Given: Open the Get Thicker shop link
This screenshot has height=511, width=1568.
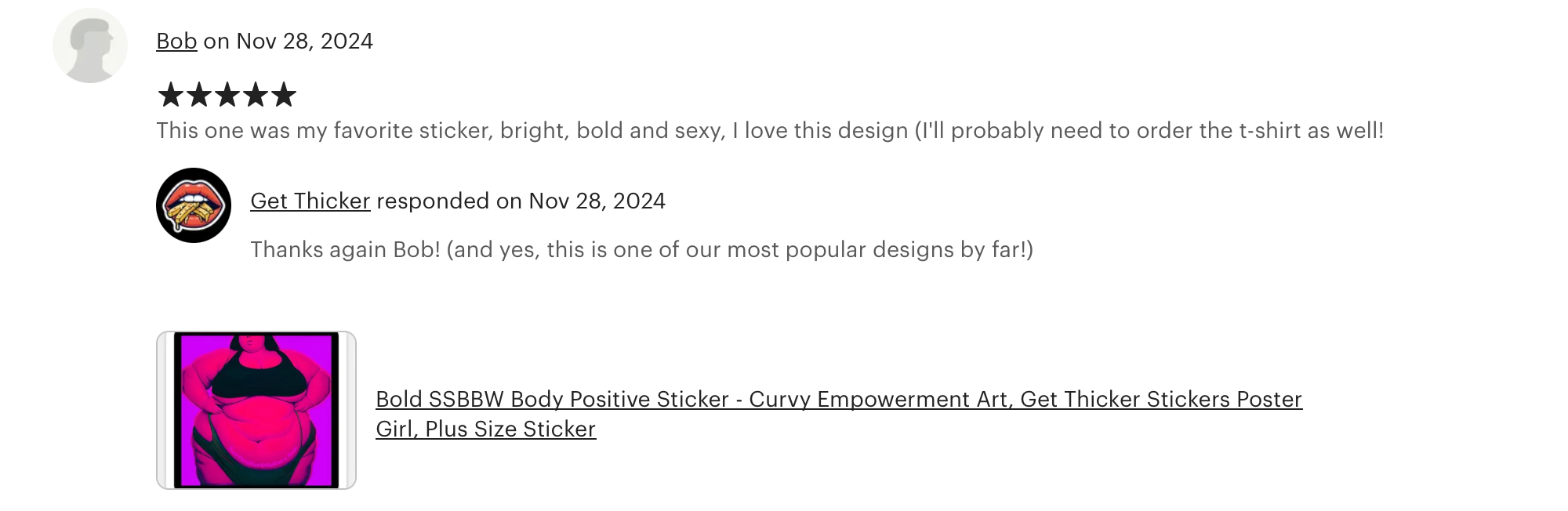Looking at the screenshot, I should [310, 201].
